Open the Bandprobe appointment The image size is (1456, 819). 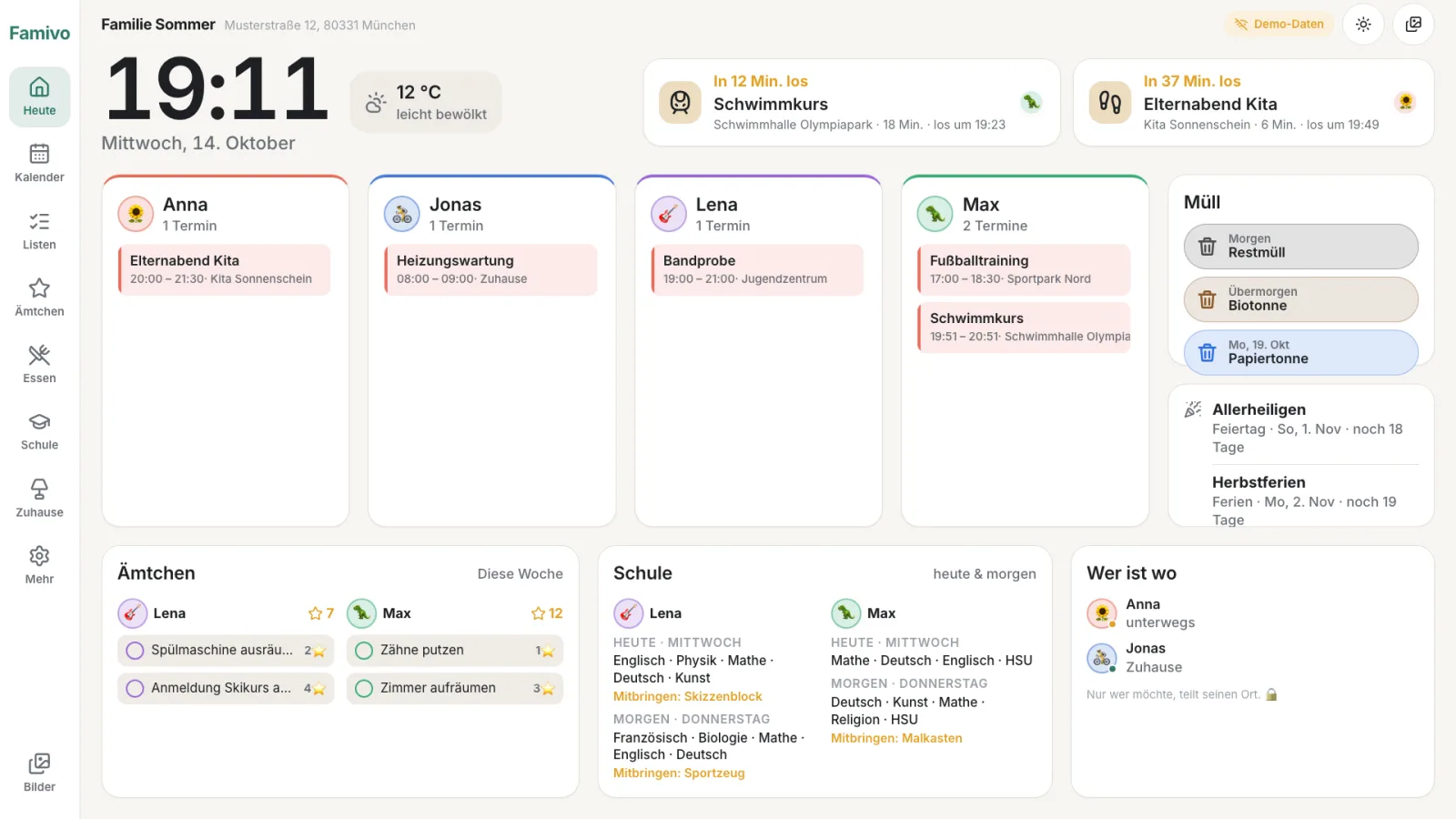click(x=757, y=269)
